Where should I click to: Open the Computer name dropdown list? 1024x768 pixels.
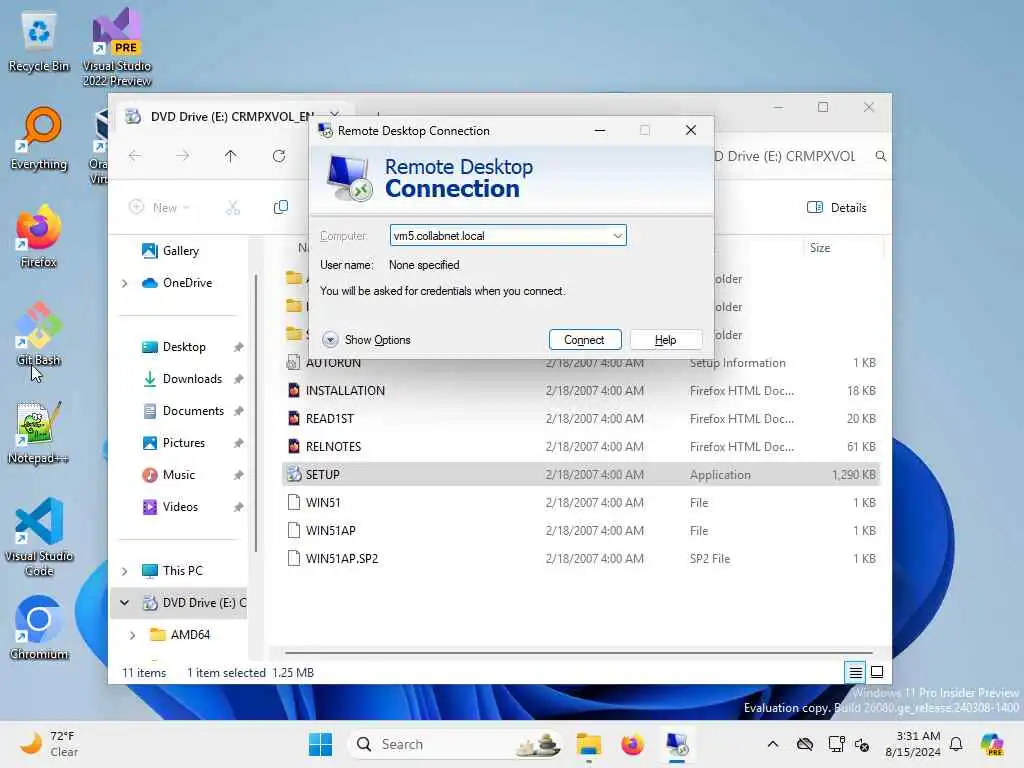[x=617, y=236]
